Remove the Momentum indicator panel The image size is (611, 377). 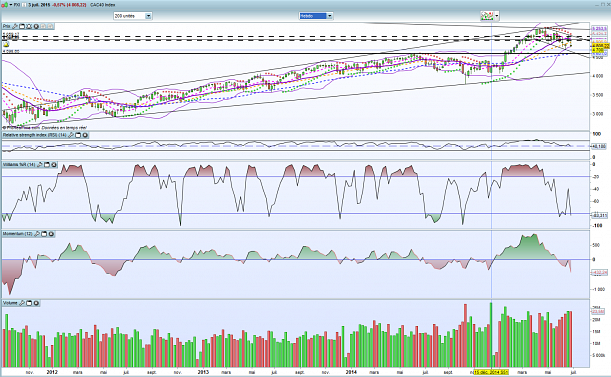(x=51, y=234)
